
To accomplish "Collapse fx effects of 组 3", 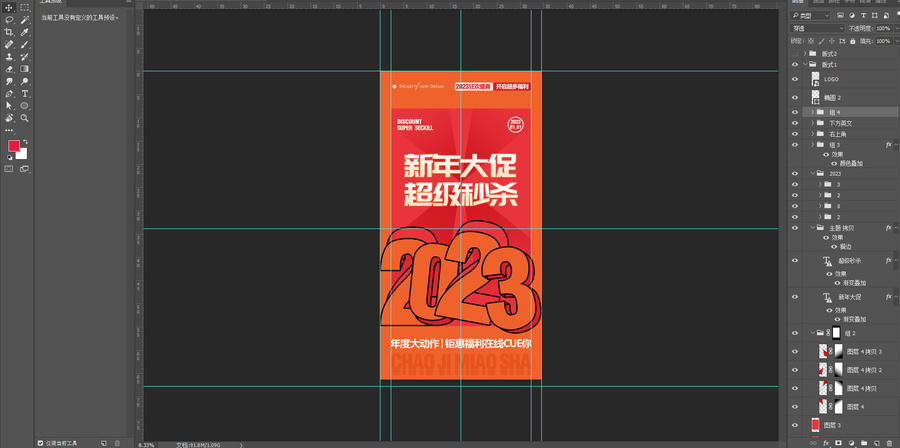I will tap(896, 145).
